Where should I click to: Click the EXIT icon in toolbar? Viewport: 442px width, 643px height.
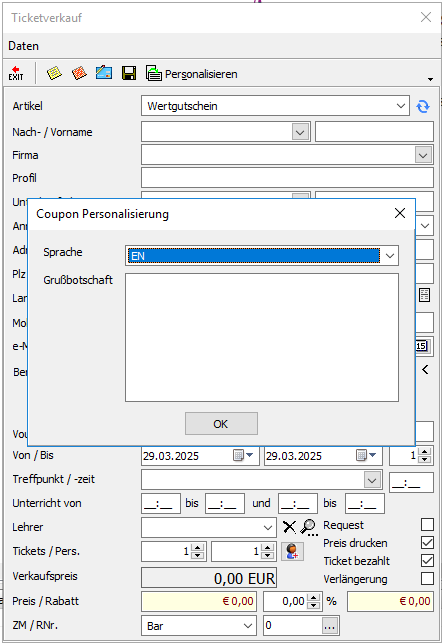pyautogui.click(x=16, y=73)
